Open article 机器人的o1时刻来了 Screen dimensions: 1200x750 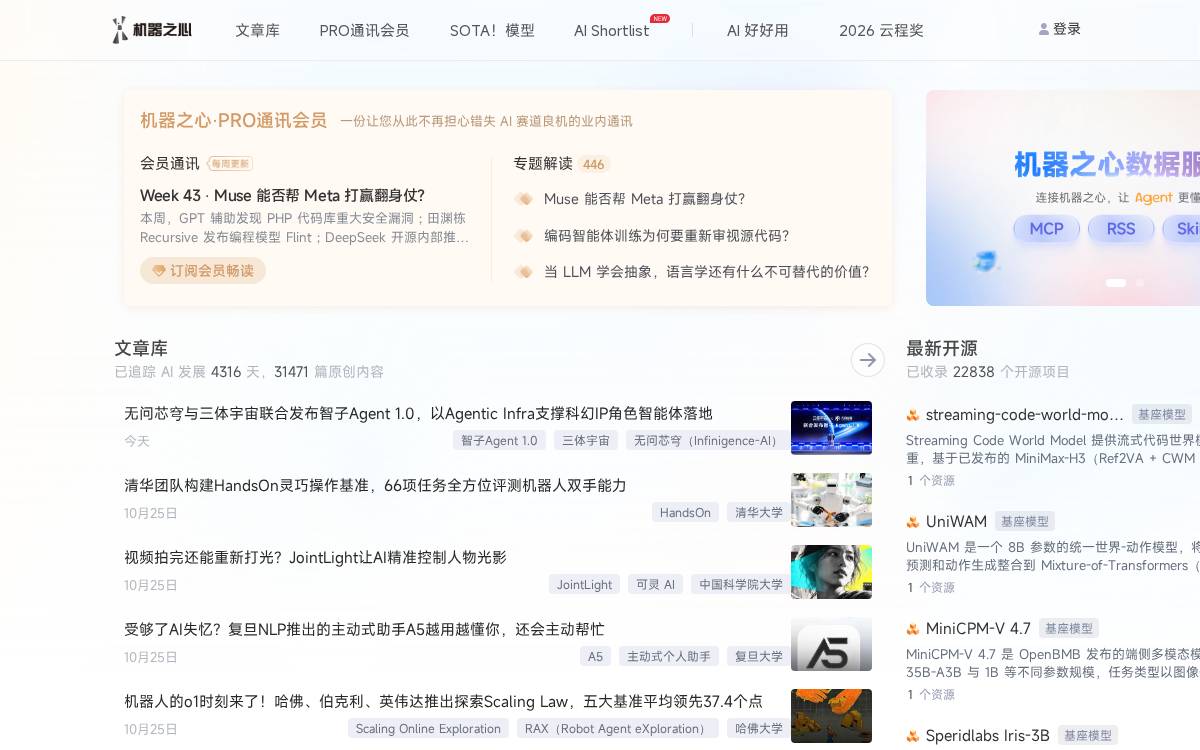pos(443,701)
